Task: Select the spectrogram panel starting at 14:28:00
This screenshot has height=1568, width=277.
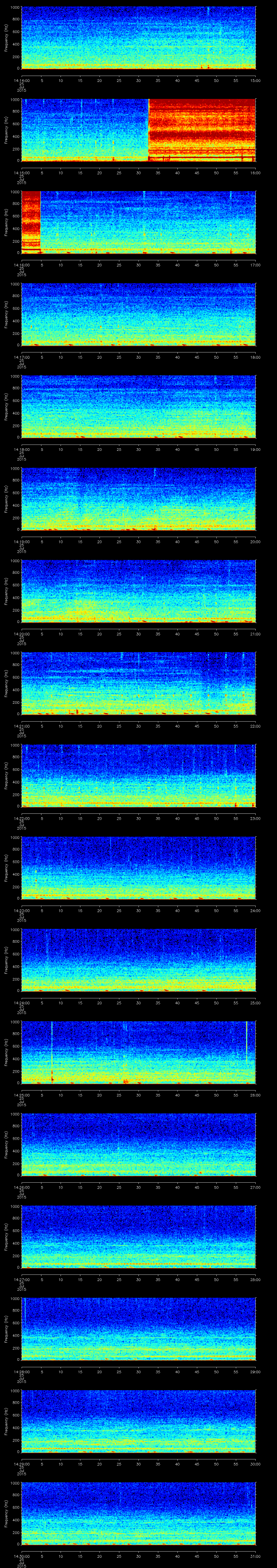Action: pyautogui.click(x=138, y=1329)
